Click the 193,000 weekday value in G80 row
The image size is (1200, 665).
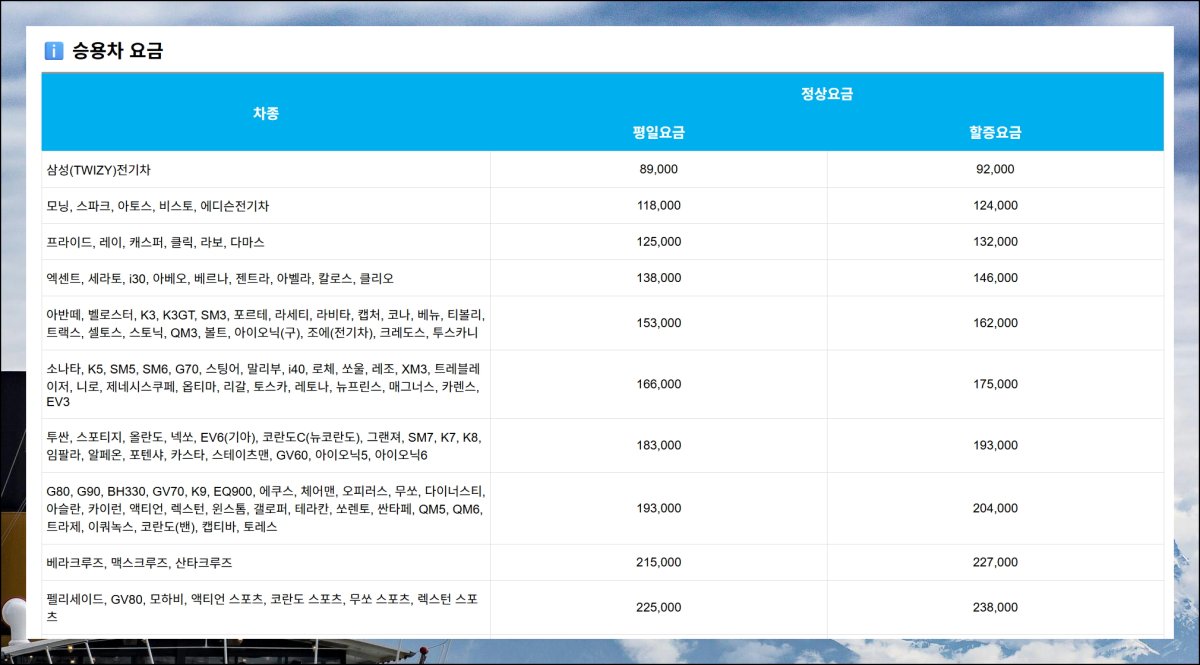659,508
